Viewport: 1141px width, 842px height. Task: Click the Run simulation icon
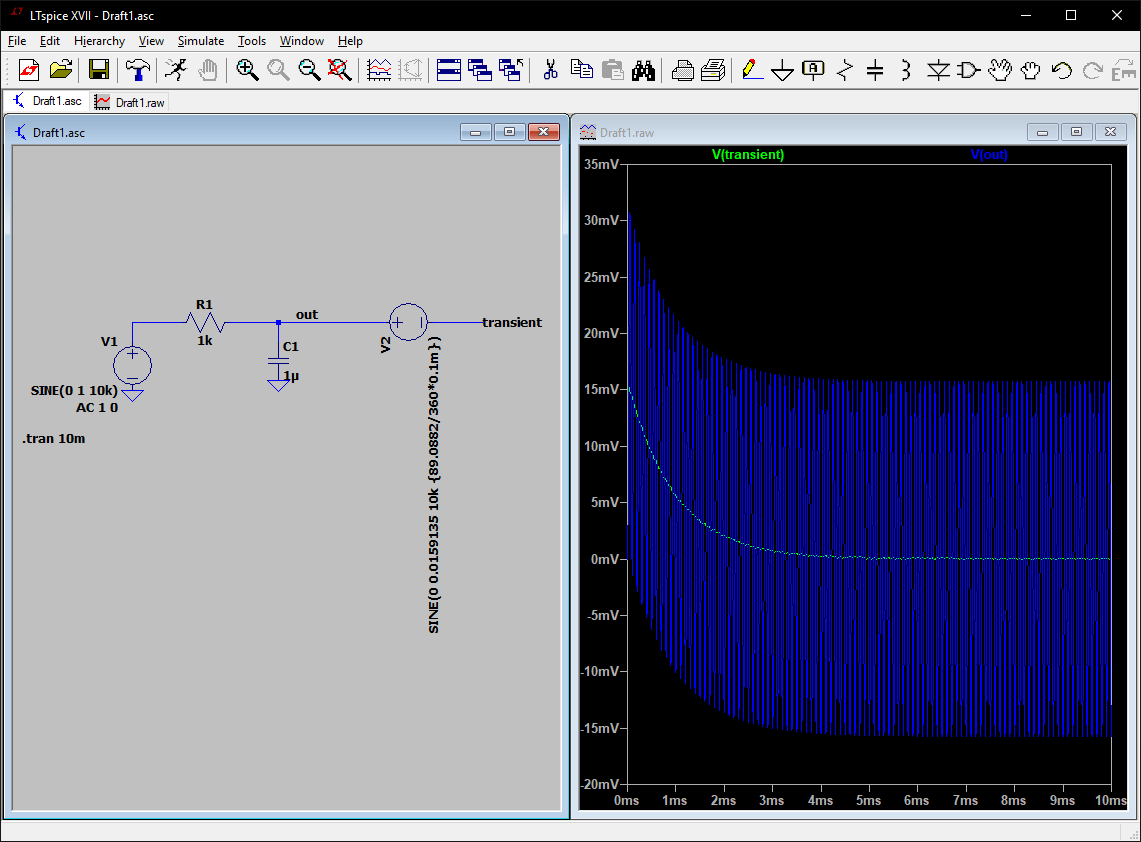[176, 70]
